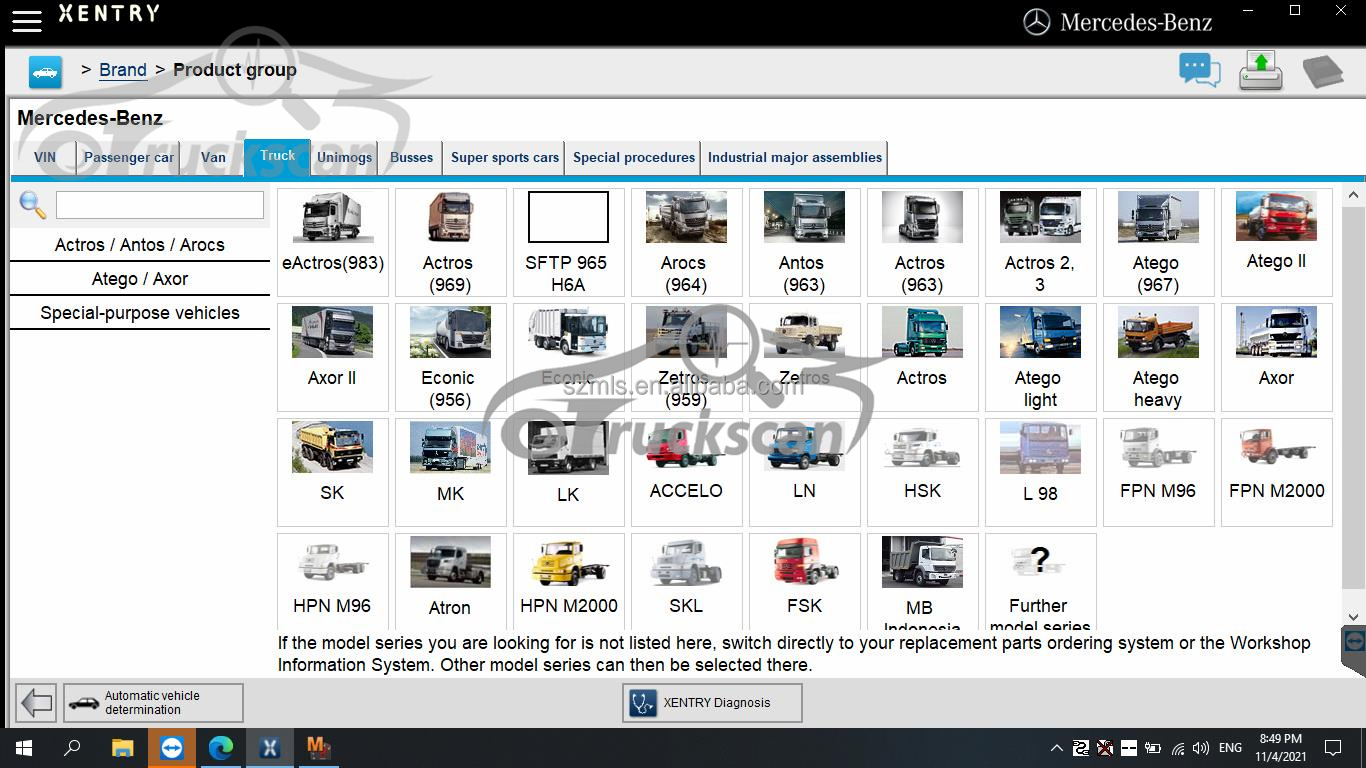This screenshot has width=1366, height=768.
Task: Launch Microsoft Edge from the taskbar
Action: pos(221,748)
